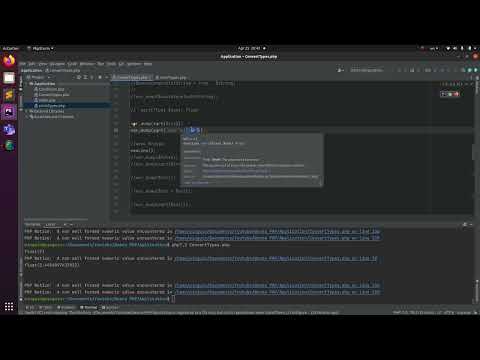The width and height of the screenshot is (480, 360).
Task: Select the first file under Application folder
Action: tap(49, 89)
